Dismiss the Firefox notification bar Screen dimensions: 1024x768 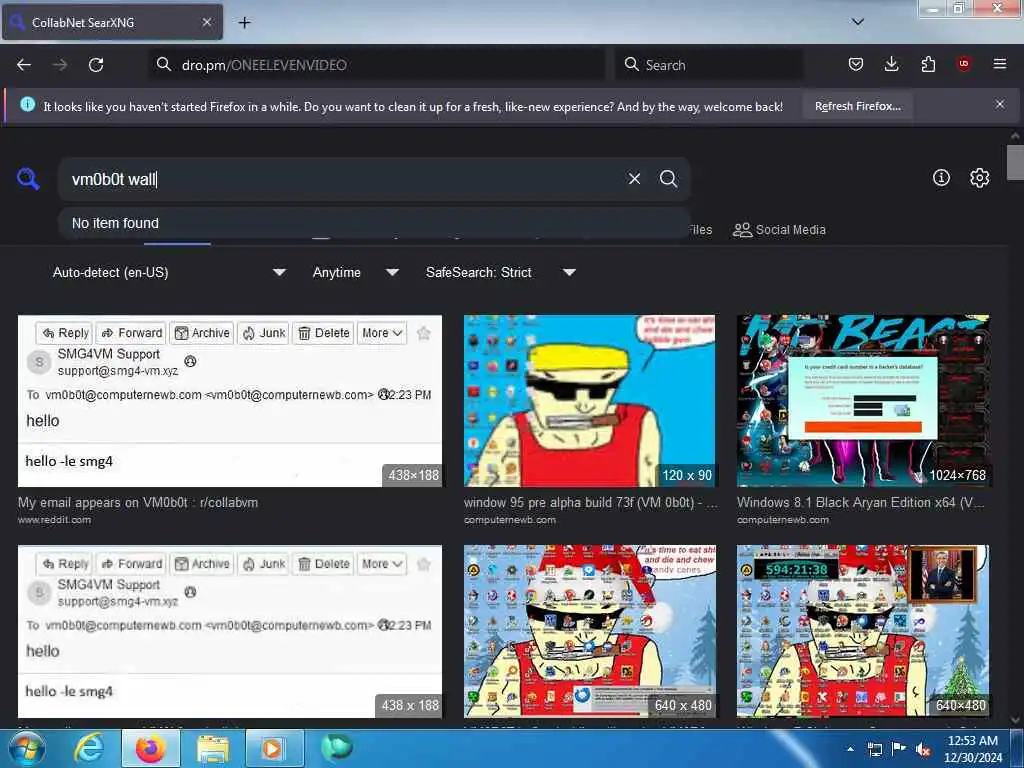[x=1000, y=104]
